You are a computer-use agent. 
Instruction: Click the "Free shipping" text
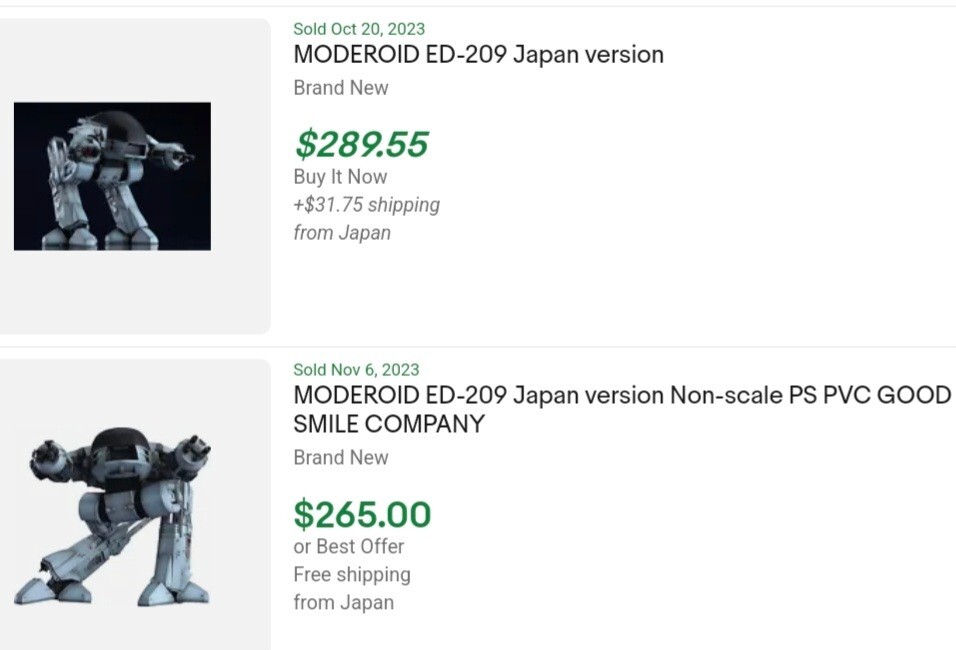pos(351,575)
